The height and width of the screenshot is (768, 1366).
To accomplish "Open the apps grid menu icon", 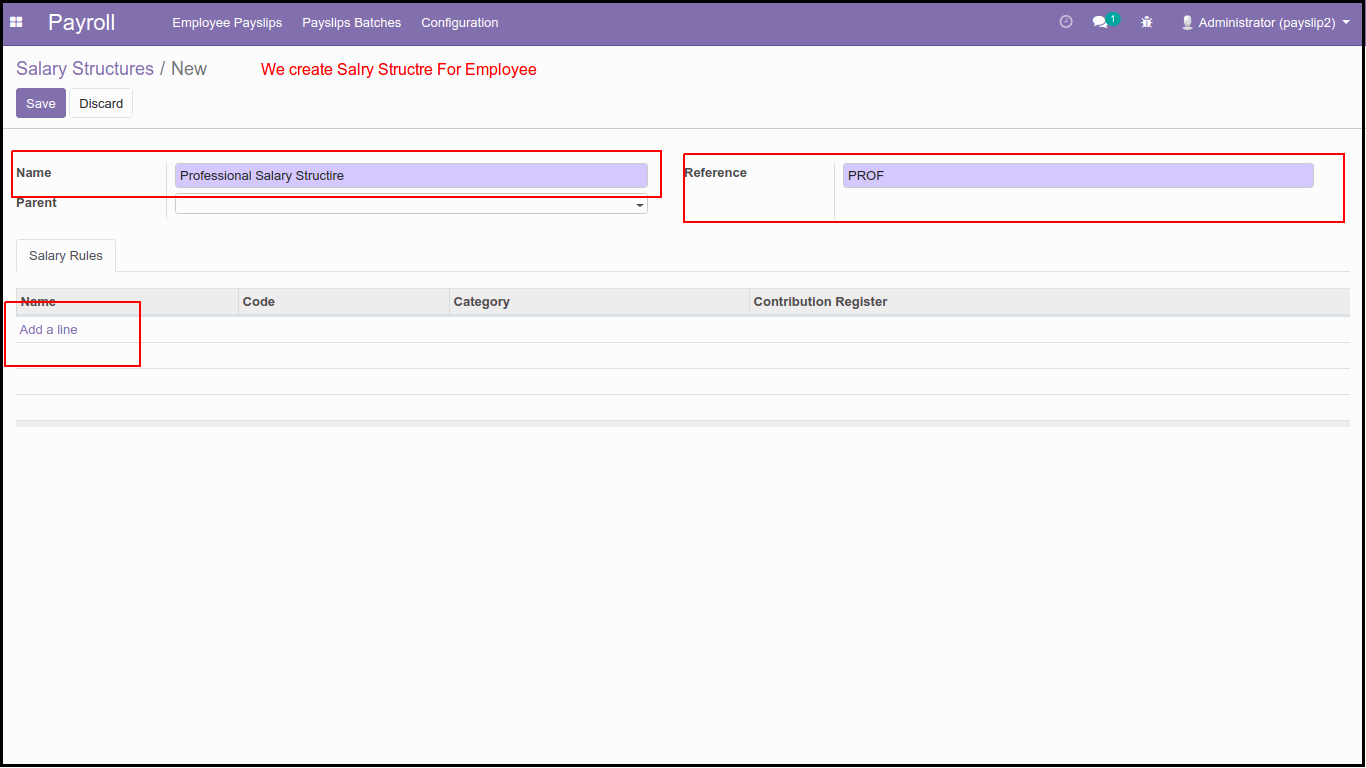I will click(16, 22).
